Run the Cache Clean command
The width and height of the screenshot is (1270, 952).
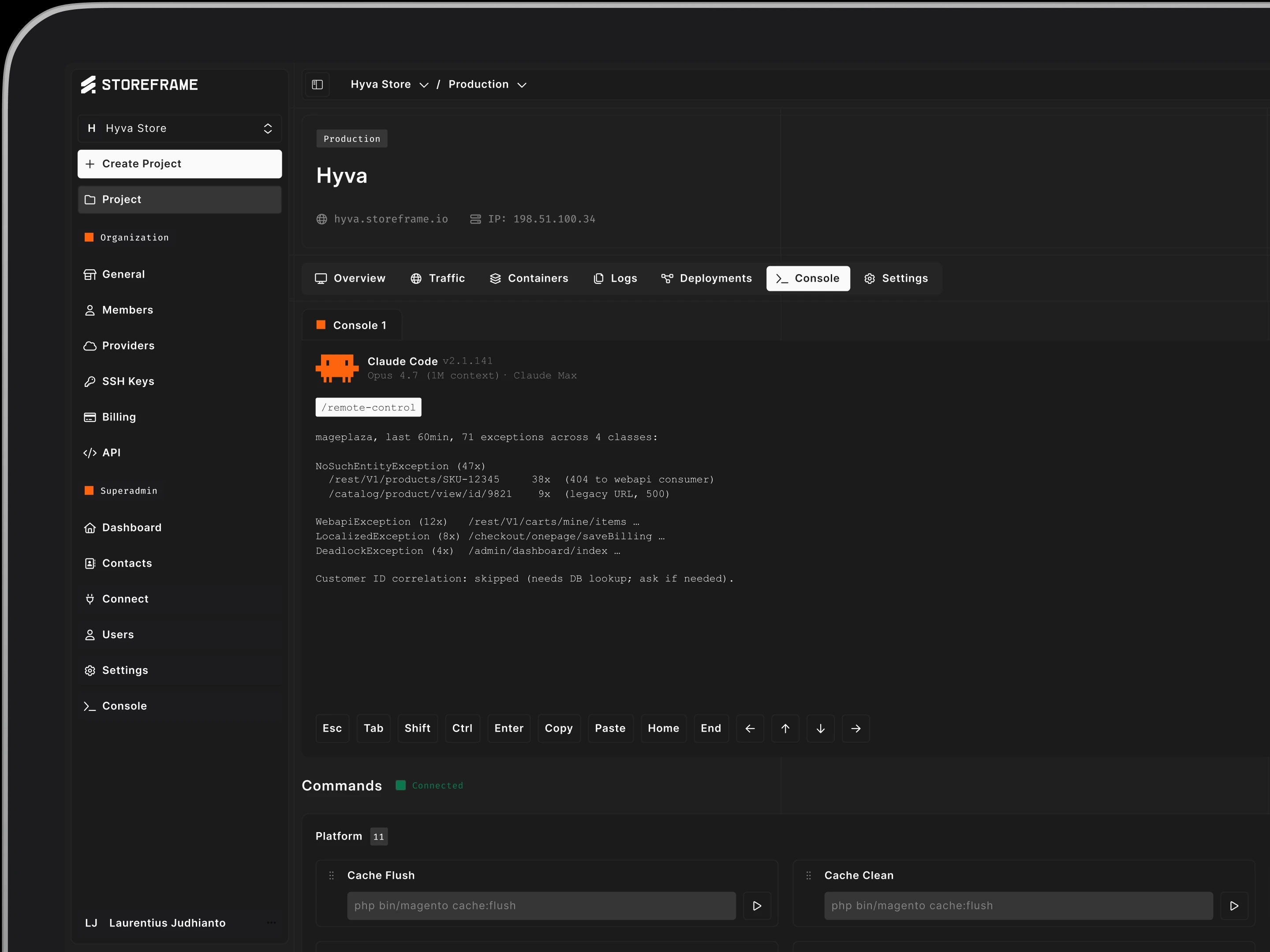click(1234, 906)
